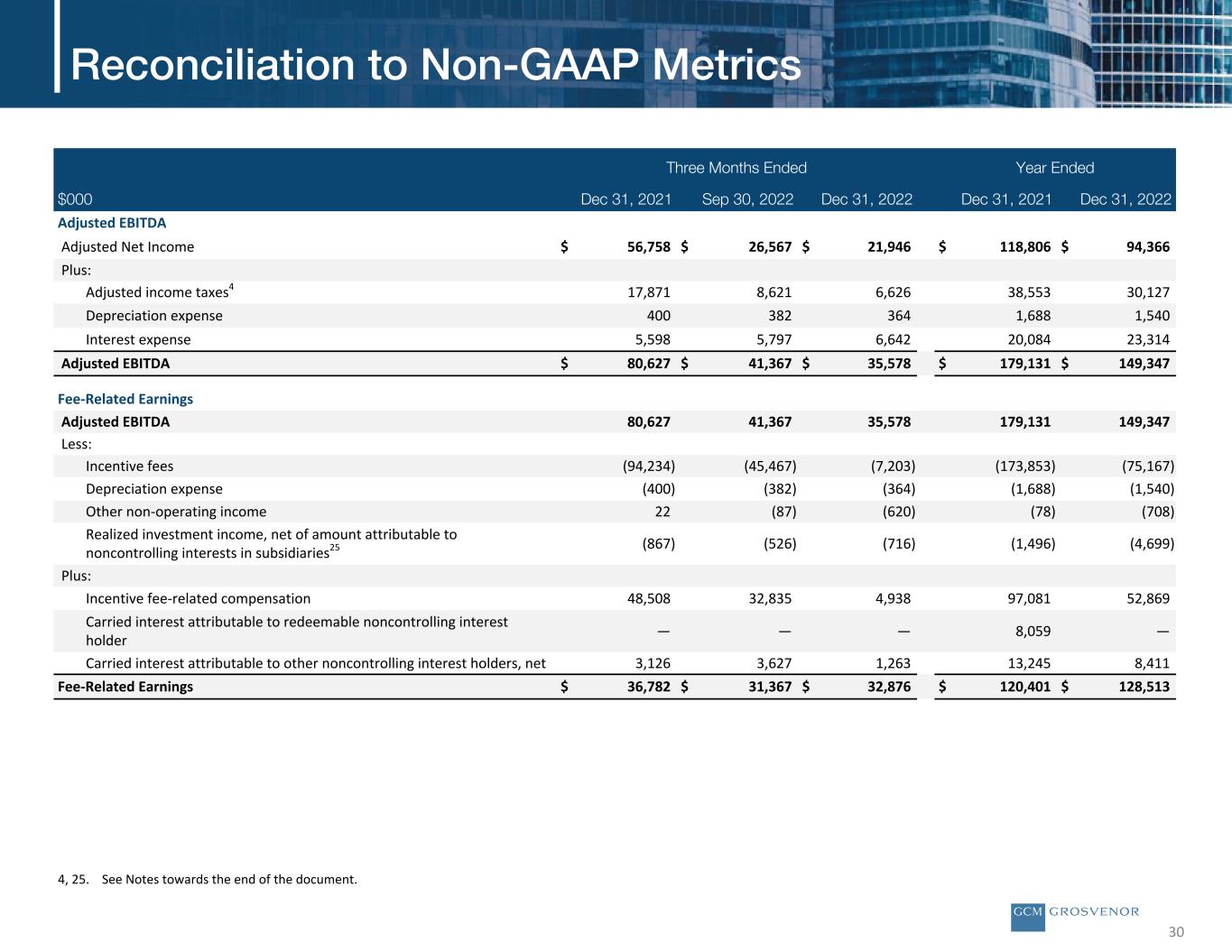Click the blue Fee-Related Earnings section heading
Image resolution: width=1232 pixels, height=952 pixels.
(x=125, y=399)
